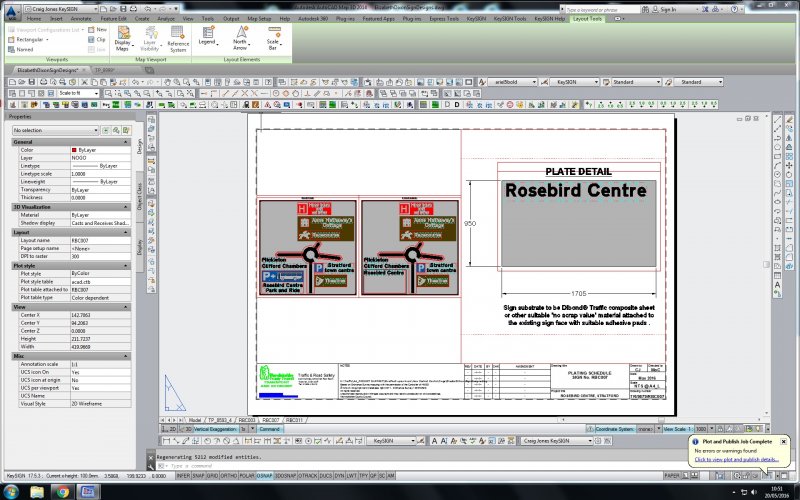Insert a North Arrow element
Screen dimensions: 800x500
click(x=240, y=39)
